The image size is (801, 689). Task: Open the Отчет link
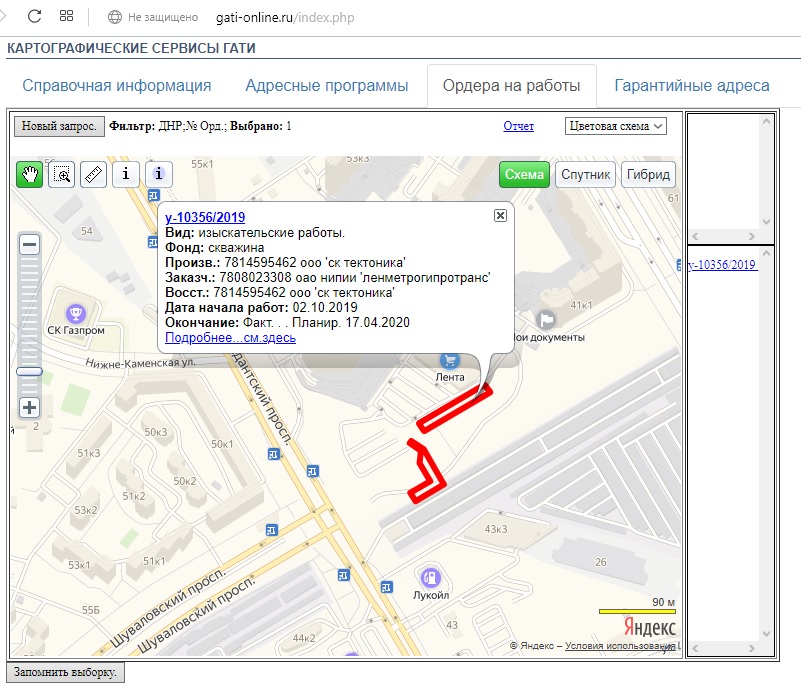point(518,126)
